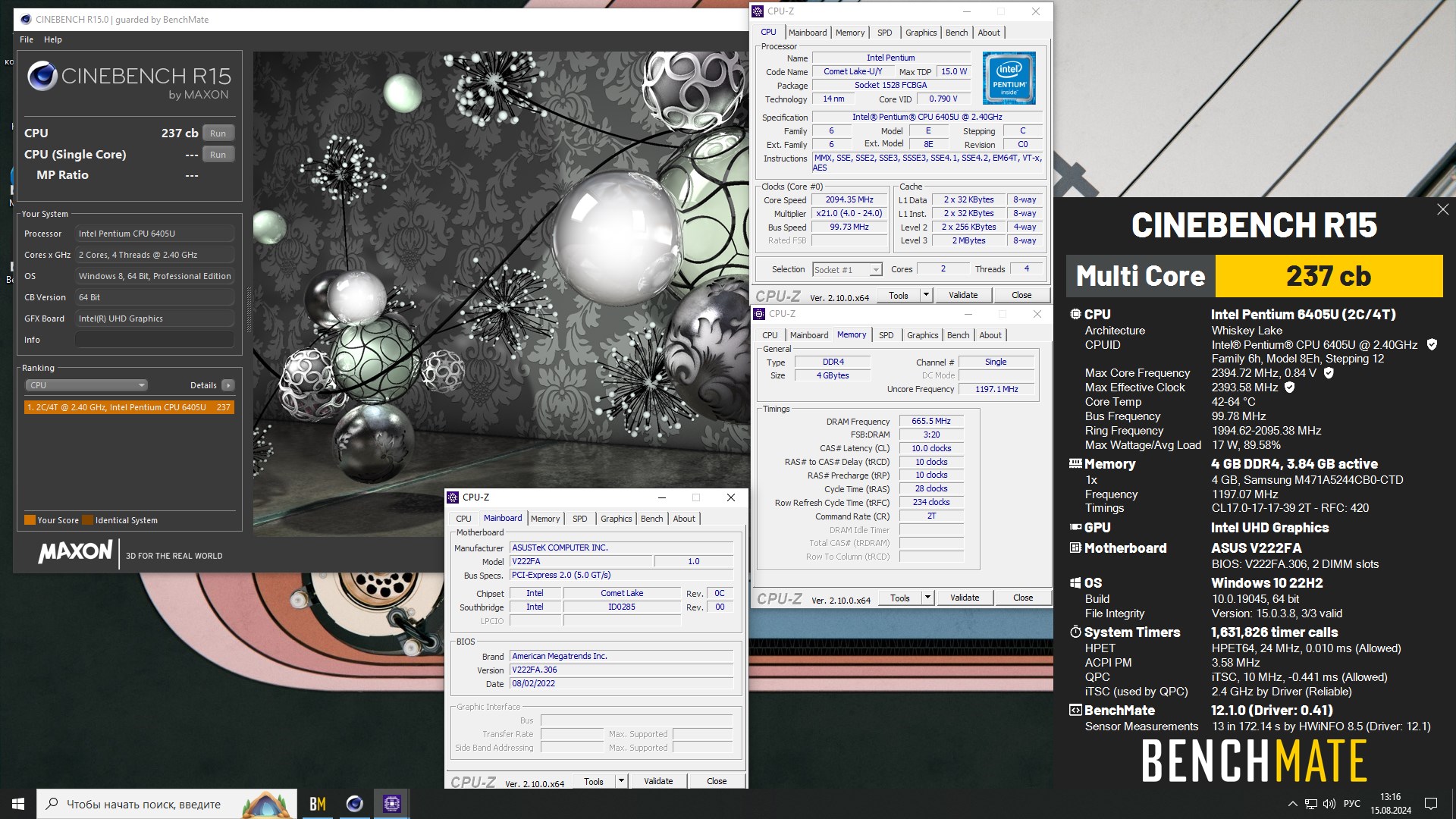Click the Identical System legend swatch
Screen dimensions: 1456x819
88,520
